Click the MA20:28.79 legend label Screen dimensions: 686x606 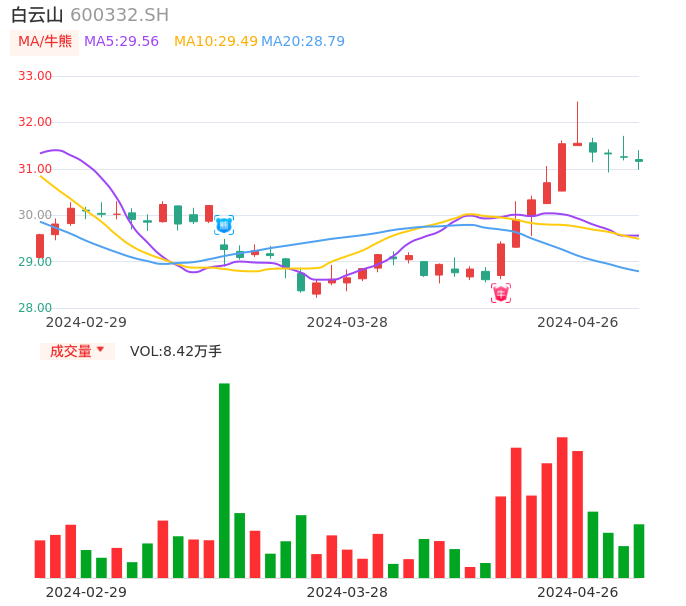click(x=303, y=42)
